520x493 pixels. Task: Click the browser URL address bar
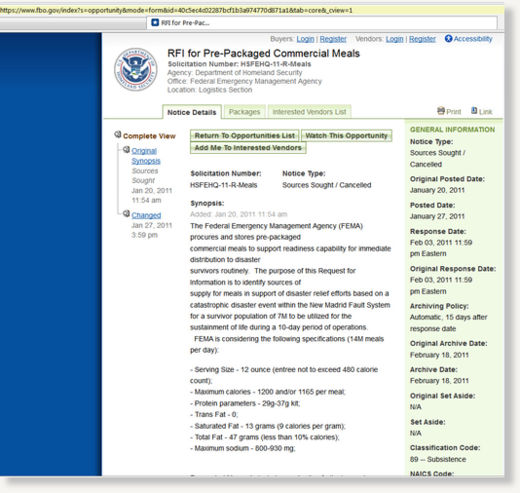(252, 10)
